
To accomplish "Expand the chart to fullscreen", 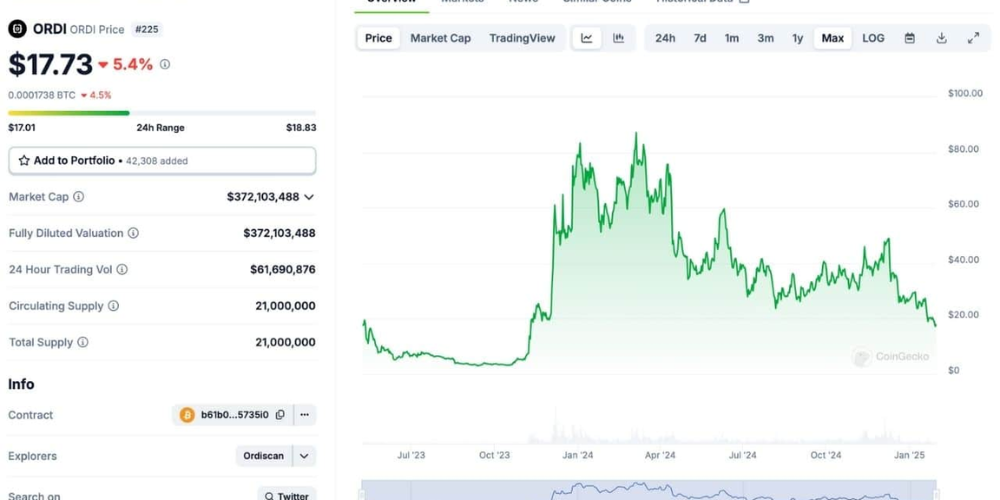I will (x=973, y=38).
